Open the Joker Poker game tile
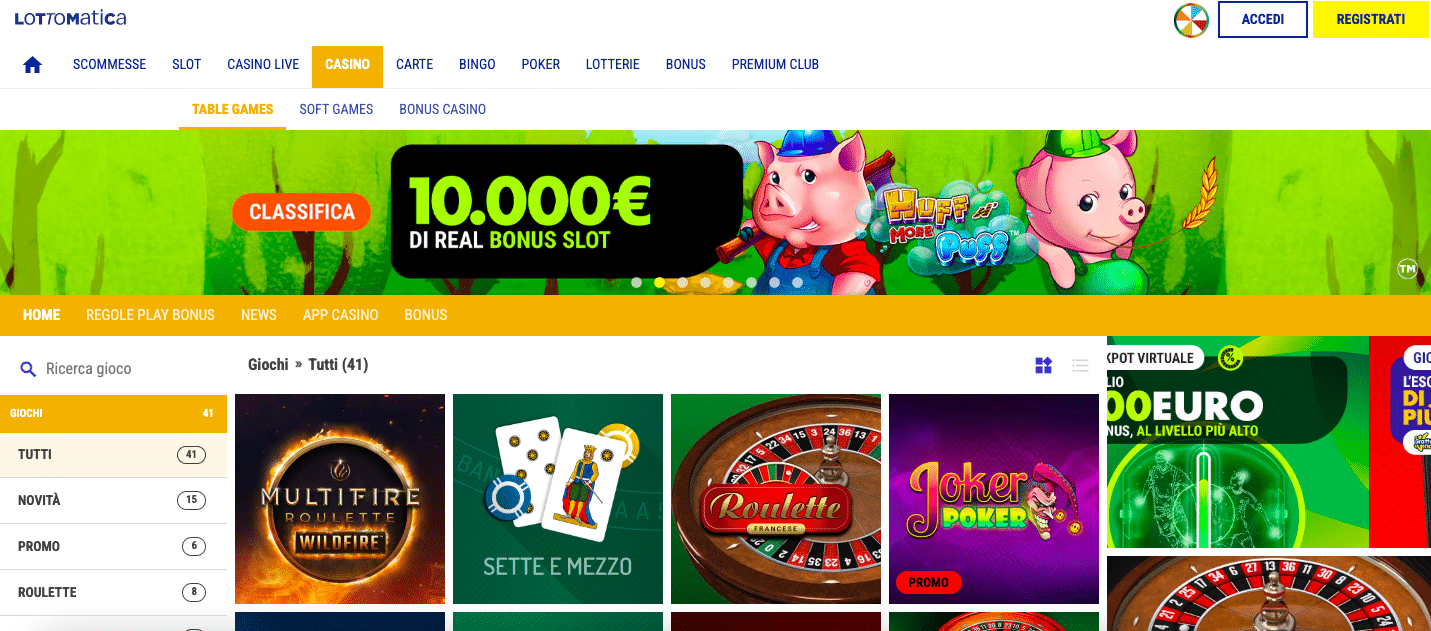This screenshot has height=631, width=1431. pos(994,499)
